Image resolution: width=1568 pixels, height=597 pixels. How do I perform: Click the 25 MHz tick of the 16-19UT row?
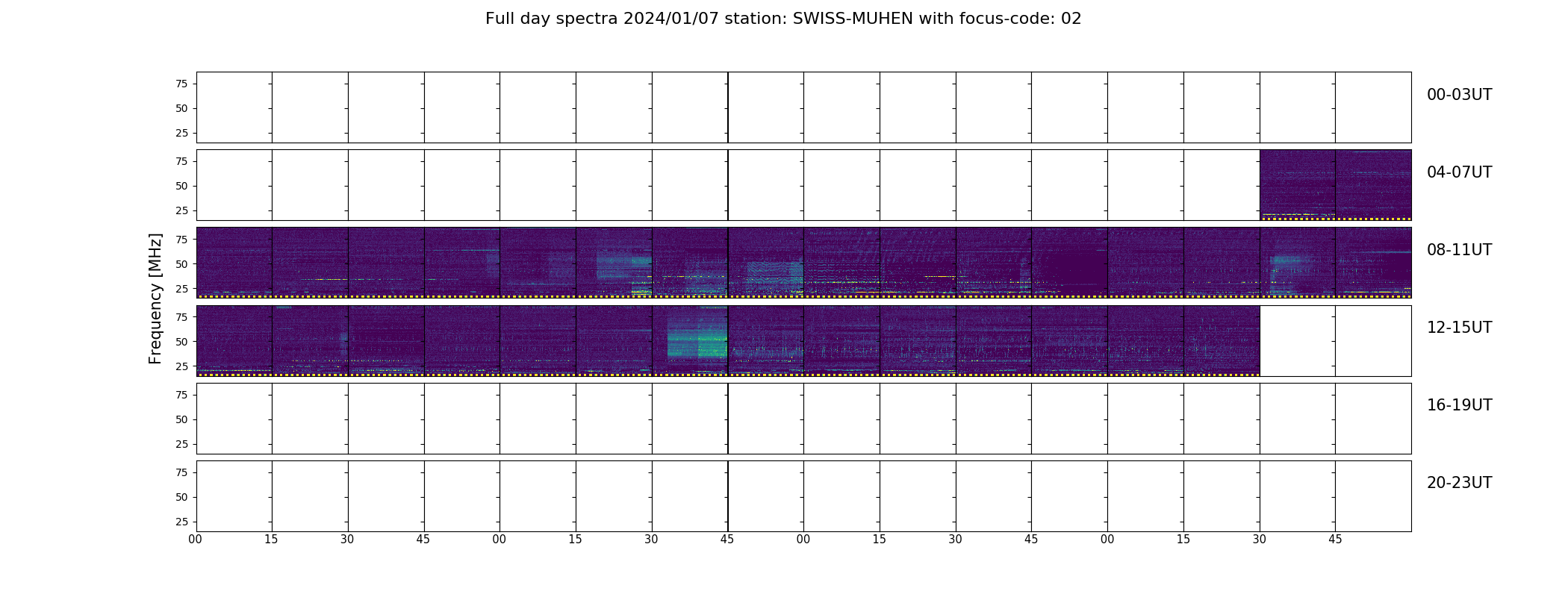[x=181, y=443]
